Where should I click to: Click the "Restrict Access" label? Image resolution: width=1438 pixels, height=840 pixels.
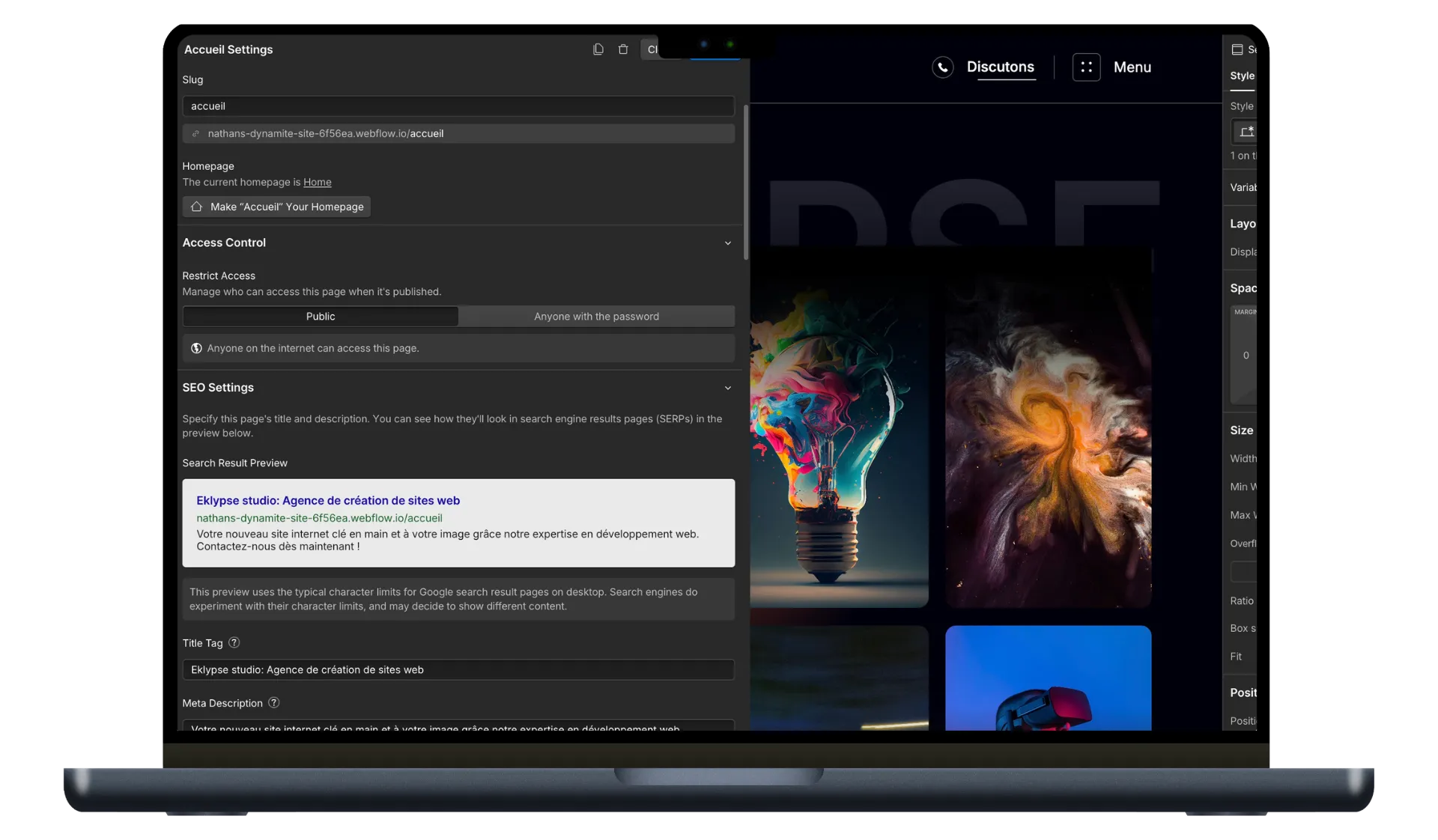click(x=219, y=276)
